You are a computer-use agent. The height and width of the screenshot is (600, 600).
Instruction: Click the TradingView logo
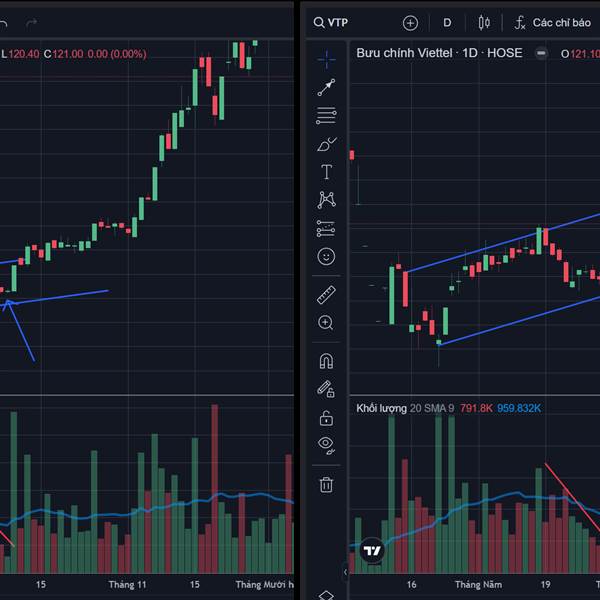click(x=372, y=550)
